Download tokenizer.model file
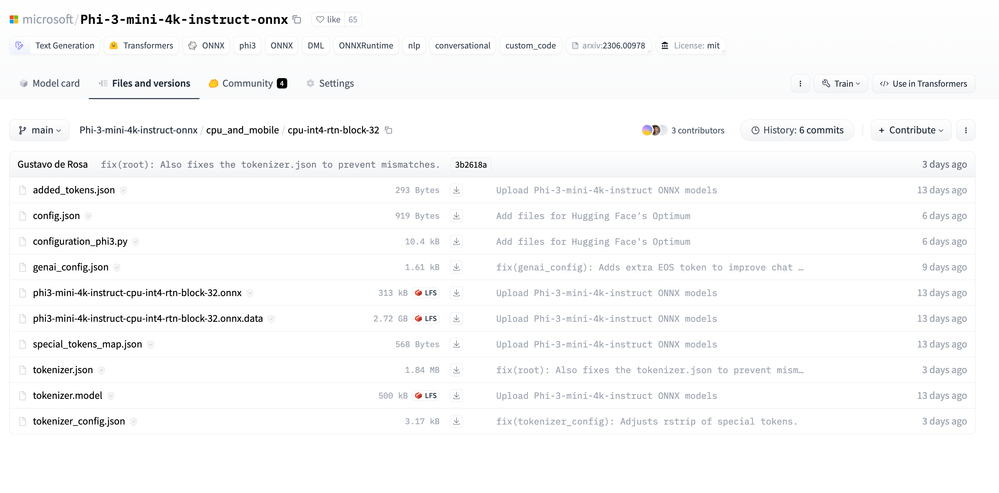The width and height of the screenshot is (999, 493). tap(456, 396)
